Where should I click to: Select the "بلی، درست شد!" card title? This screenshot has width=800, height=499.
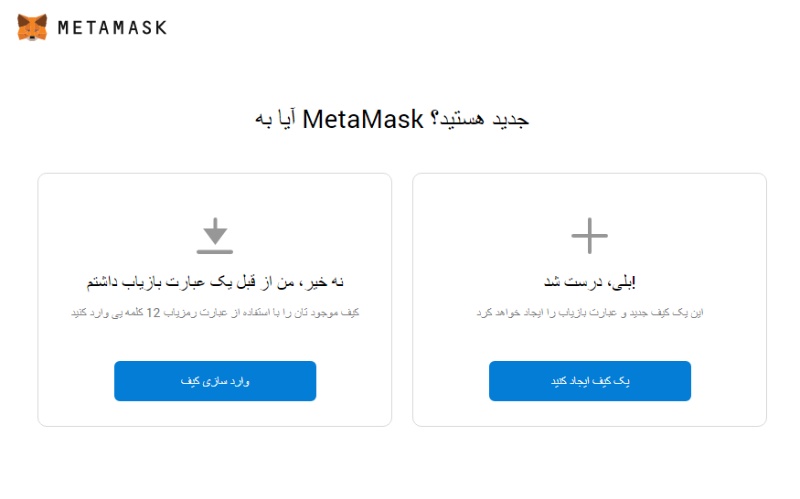point(589,281)
